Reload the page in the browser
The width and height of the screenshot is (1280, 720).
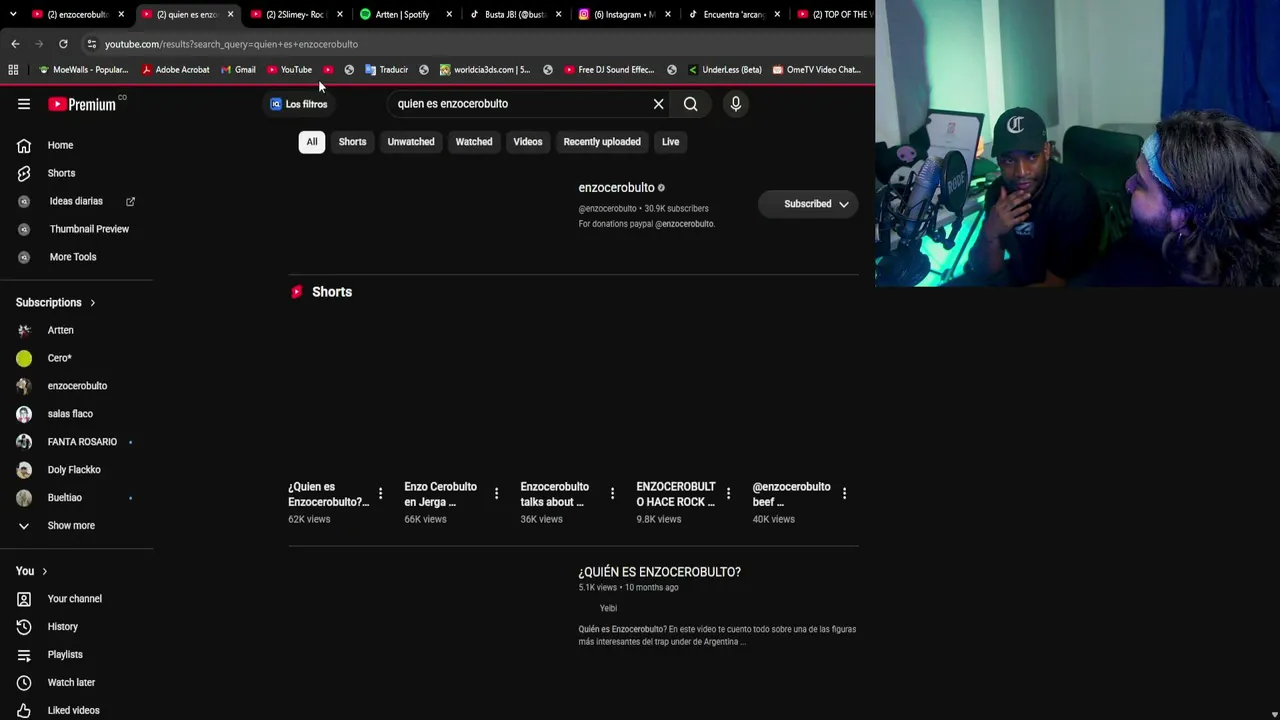(63, 44)
